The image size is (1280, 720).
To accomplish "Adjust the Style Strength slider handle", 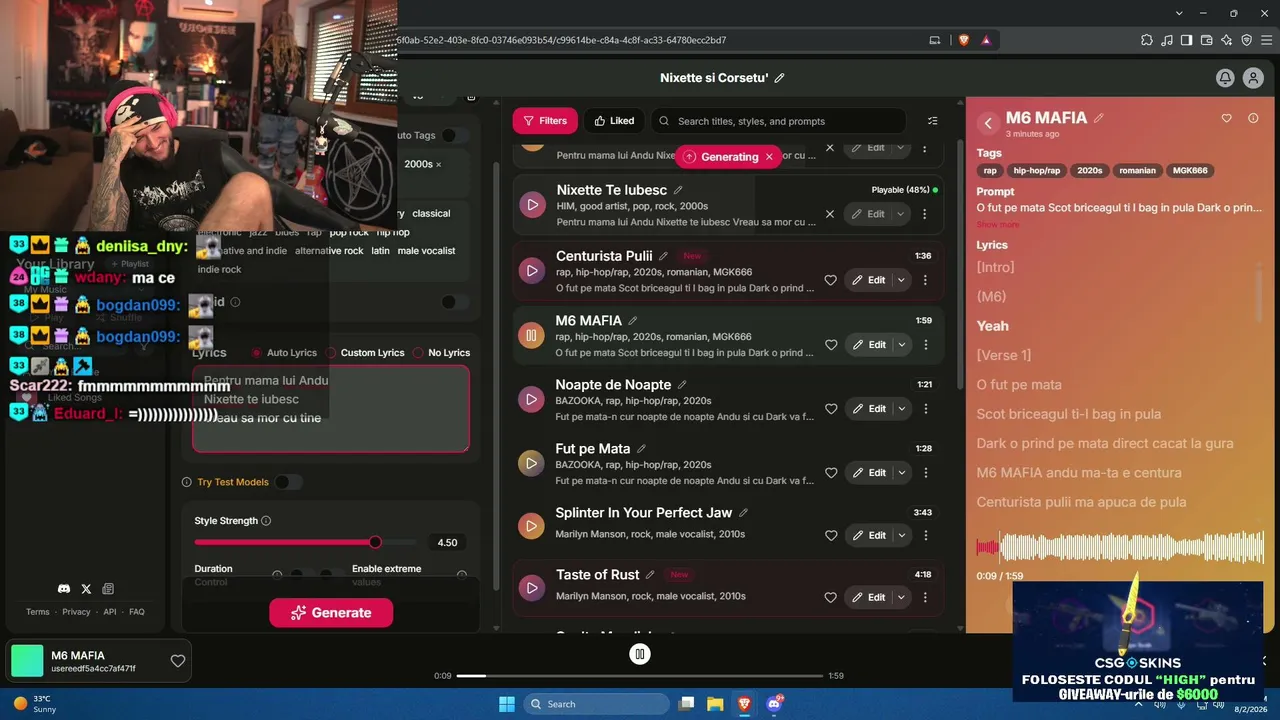I will click(x=375, y=542).
